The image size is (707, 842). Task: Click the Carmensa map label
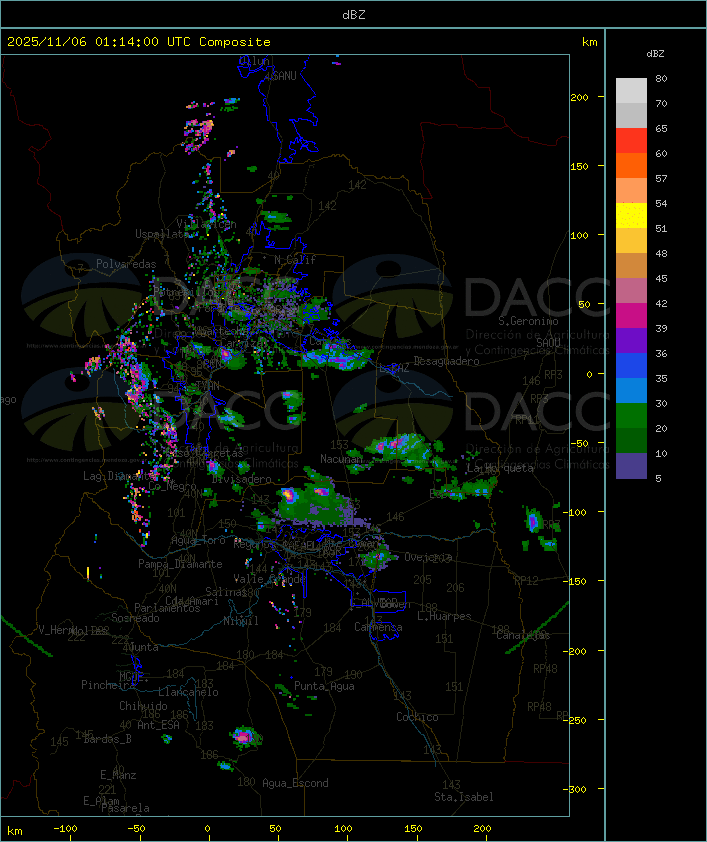pos(378,627)
